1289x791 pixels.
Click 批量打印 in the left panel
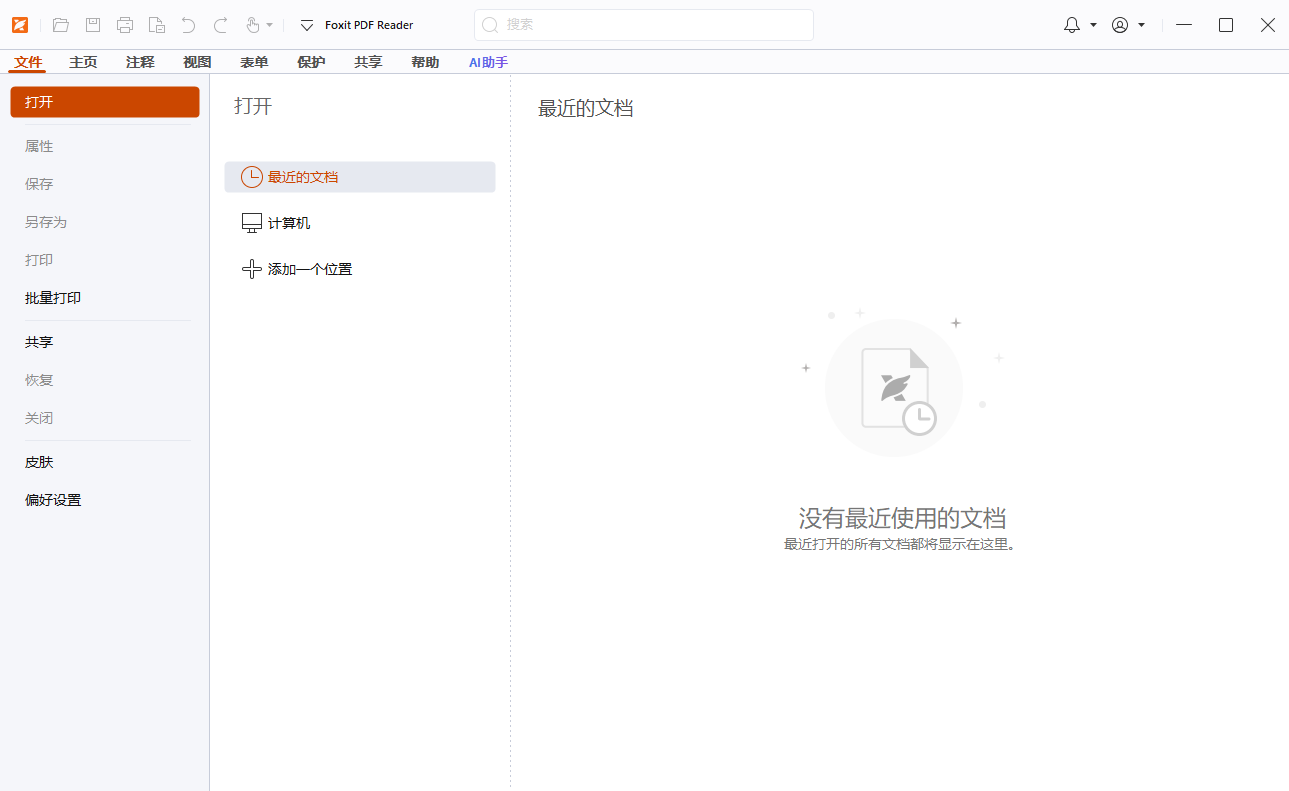[52, 297]
